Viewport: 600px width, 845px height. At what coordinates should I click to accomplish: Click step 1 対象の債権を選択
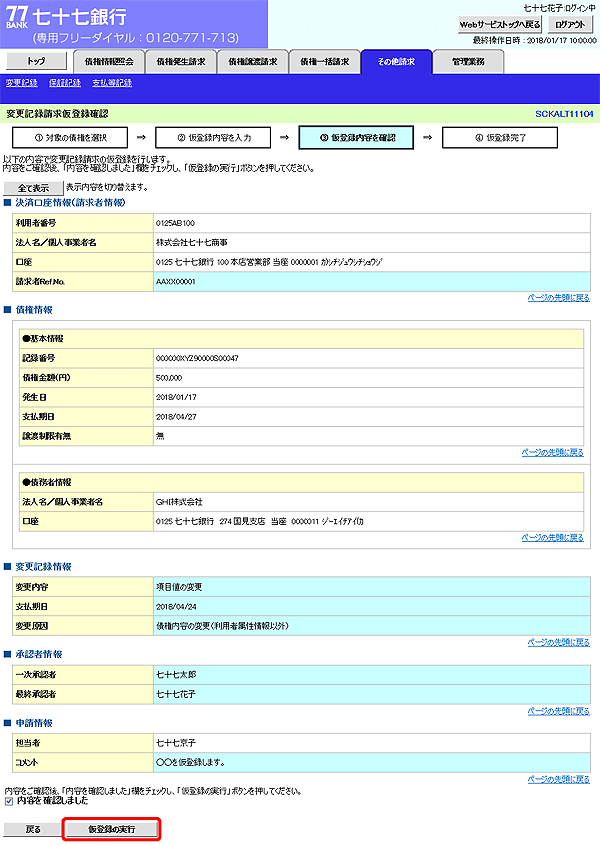coord(70,137)
